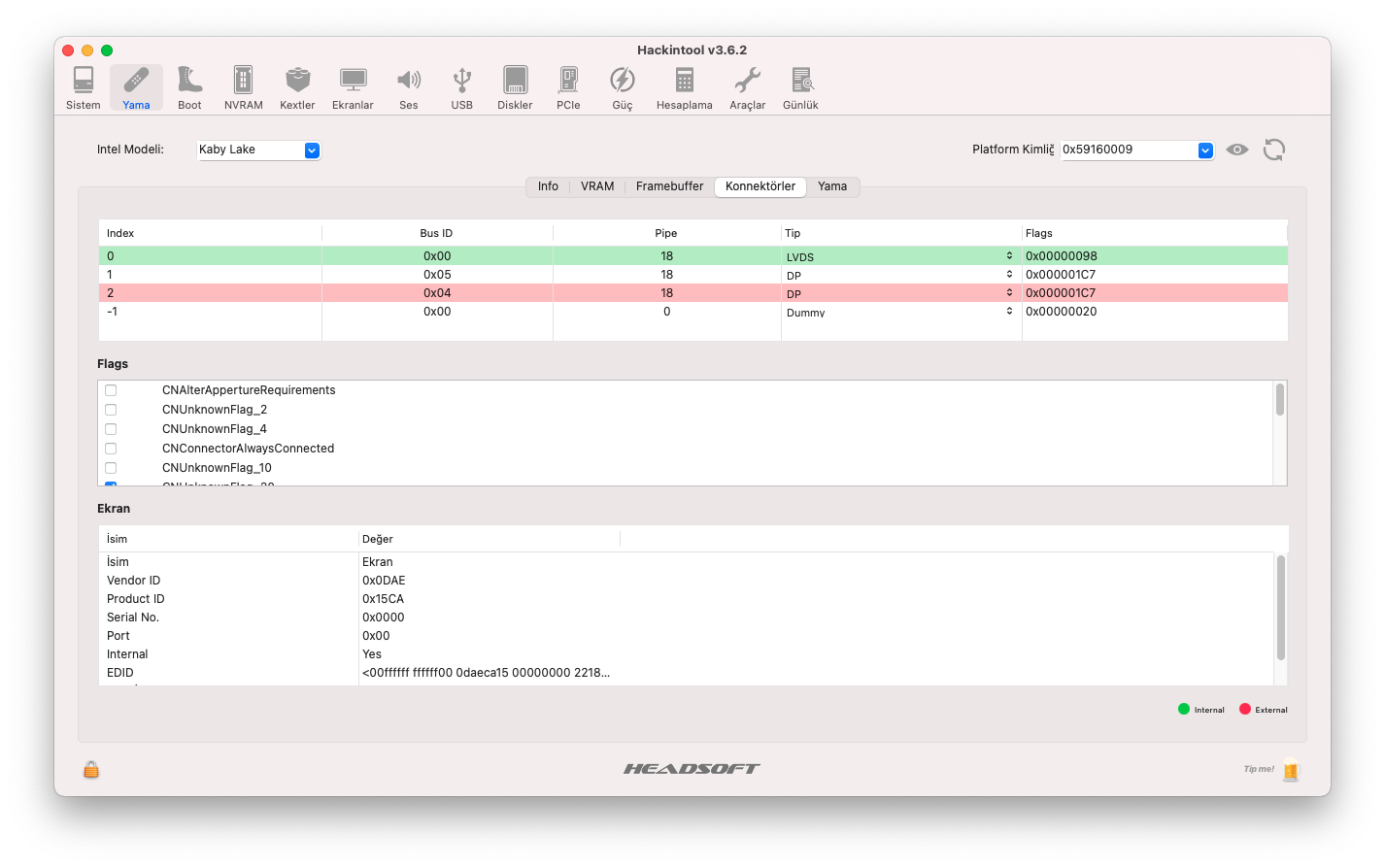Switch to the Framebuffer tab
1385x868 pixels.
[669, 186]
